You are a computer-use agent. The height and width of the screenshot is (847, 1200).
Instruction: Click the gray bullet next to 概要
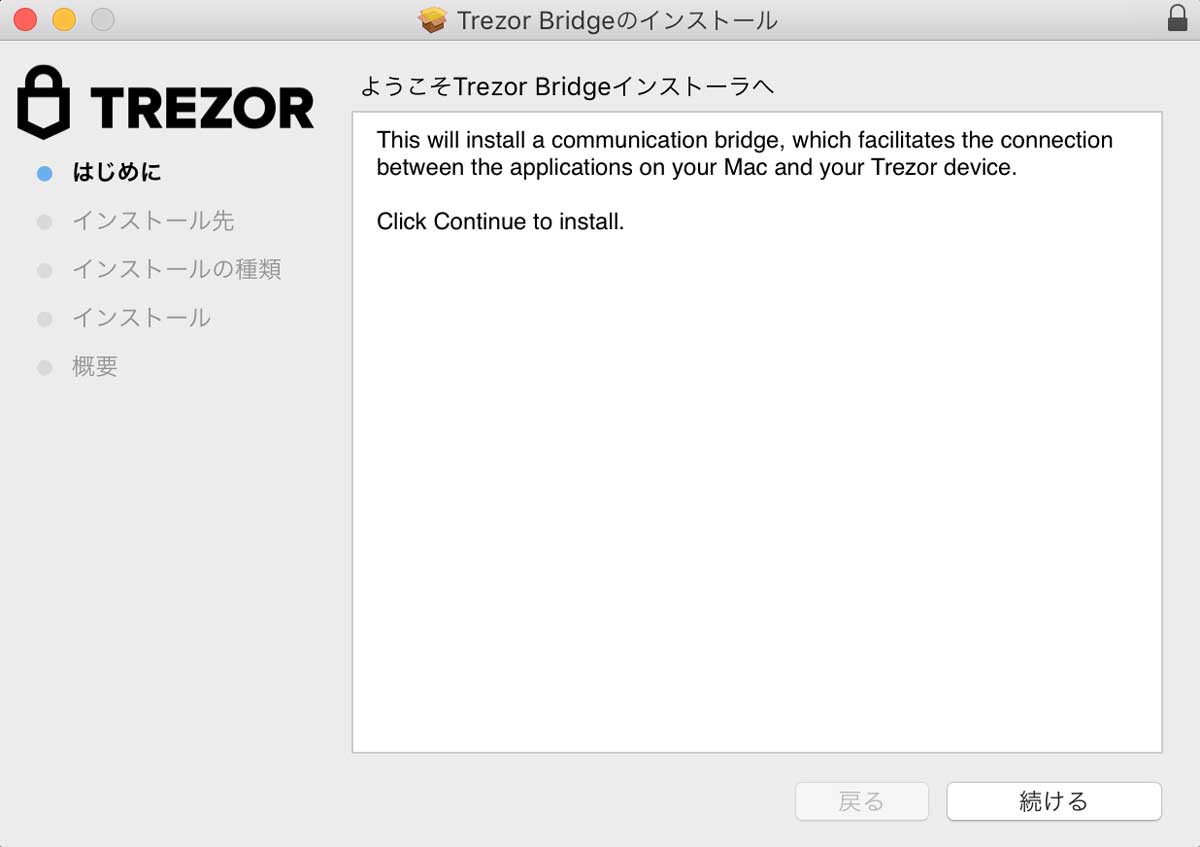[x=44, y=368]
